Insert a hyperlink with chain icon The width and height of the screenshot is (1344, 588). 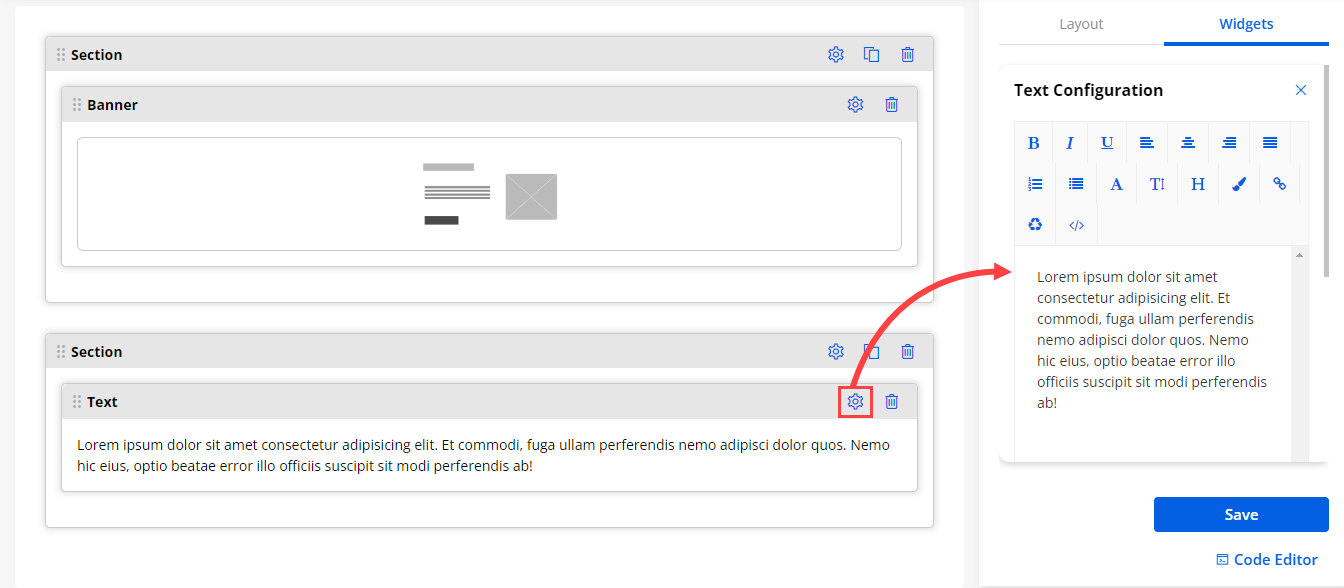[1279, 184]
